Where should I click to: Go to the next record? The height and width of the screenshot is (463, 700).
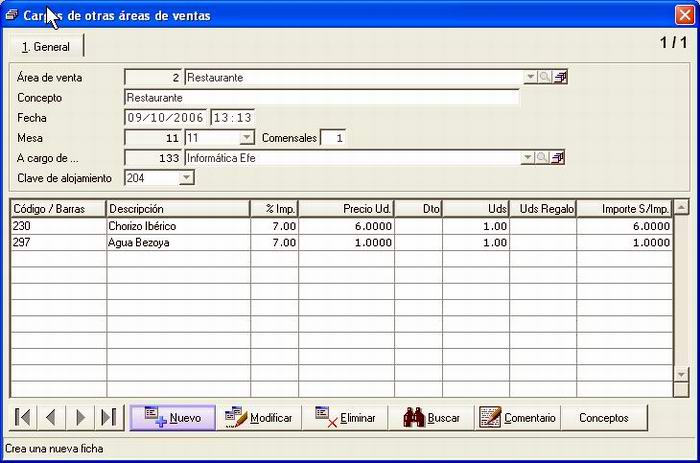(x=80, y=417)
